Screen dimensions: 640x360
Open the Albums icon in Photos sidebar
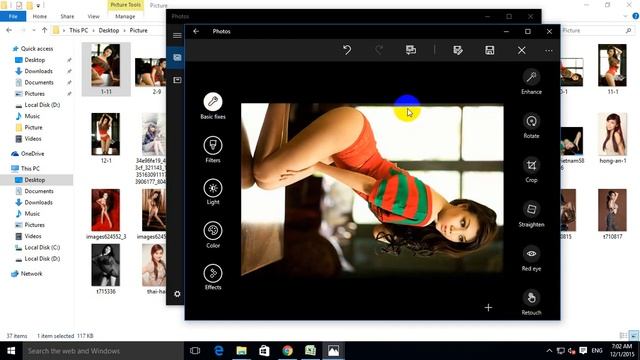[177, 80]
